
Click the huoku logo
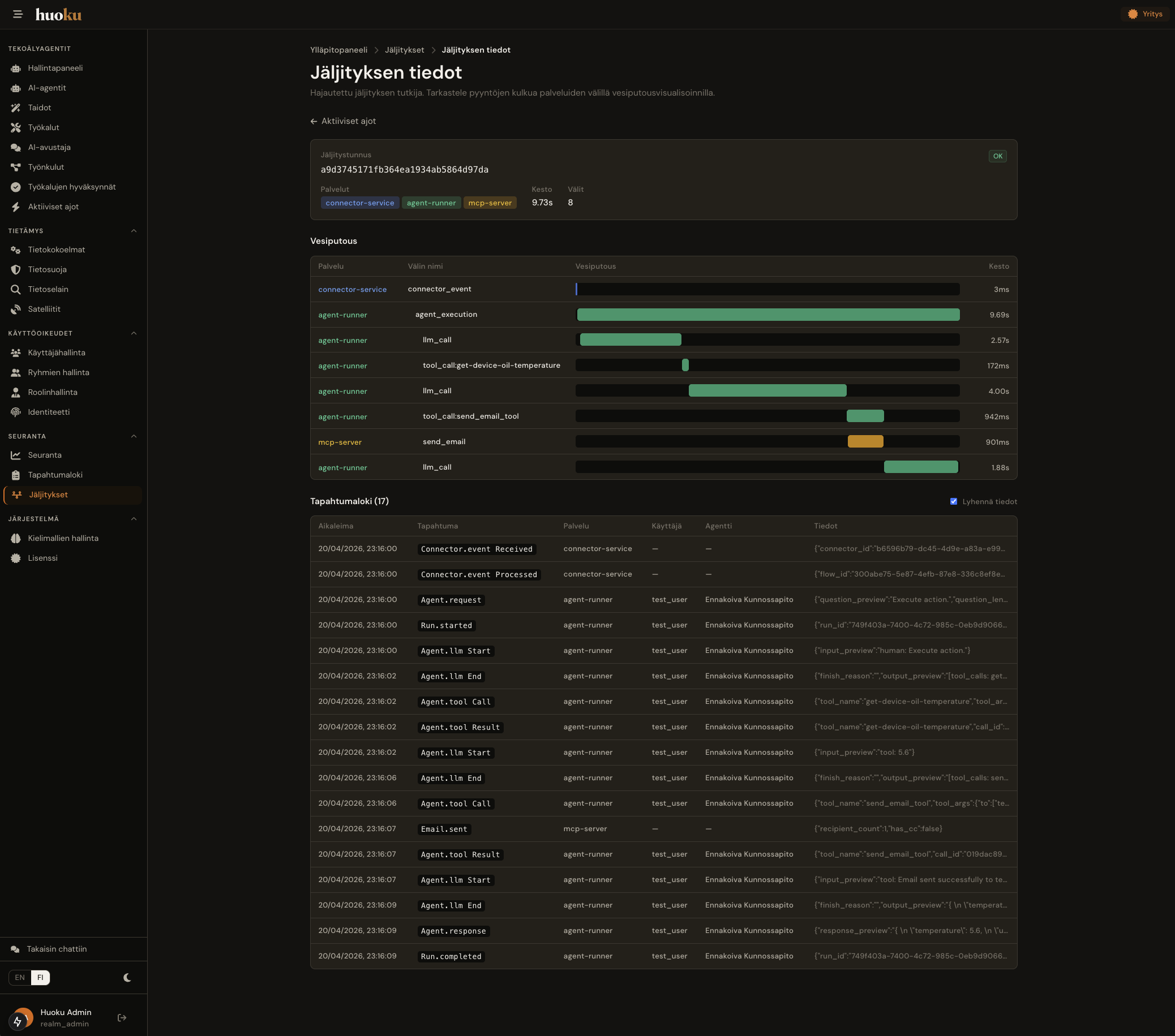58,14
